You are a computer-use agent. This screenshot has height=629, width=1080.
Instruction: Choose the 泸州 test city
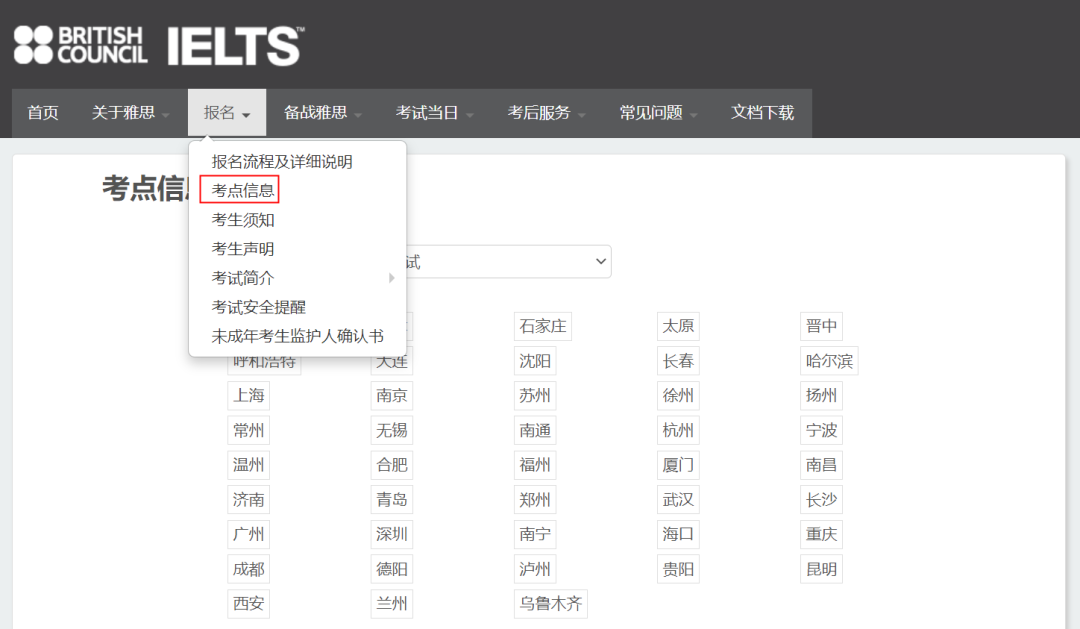[x=534, y=570]
